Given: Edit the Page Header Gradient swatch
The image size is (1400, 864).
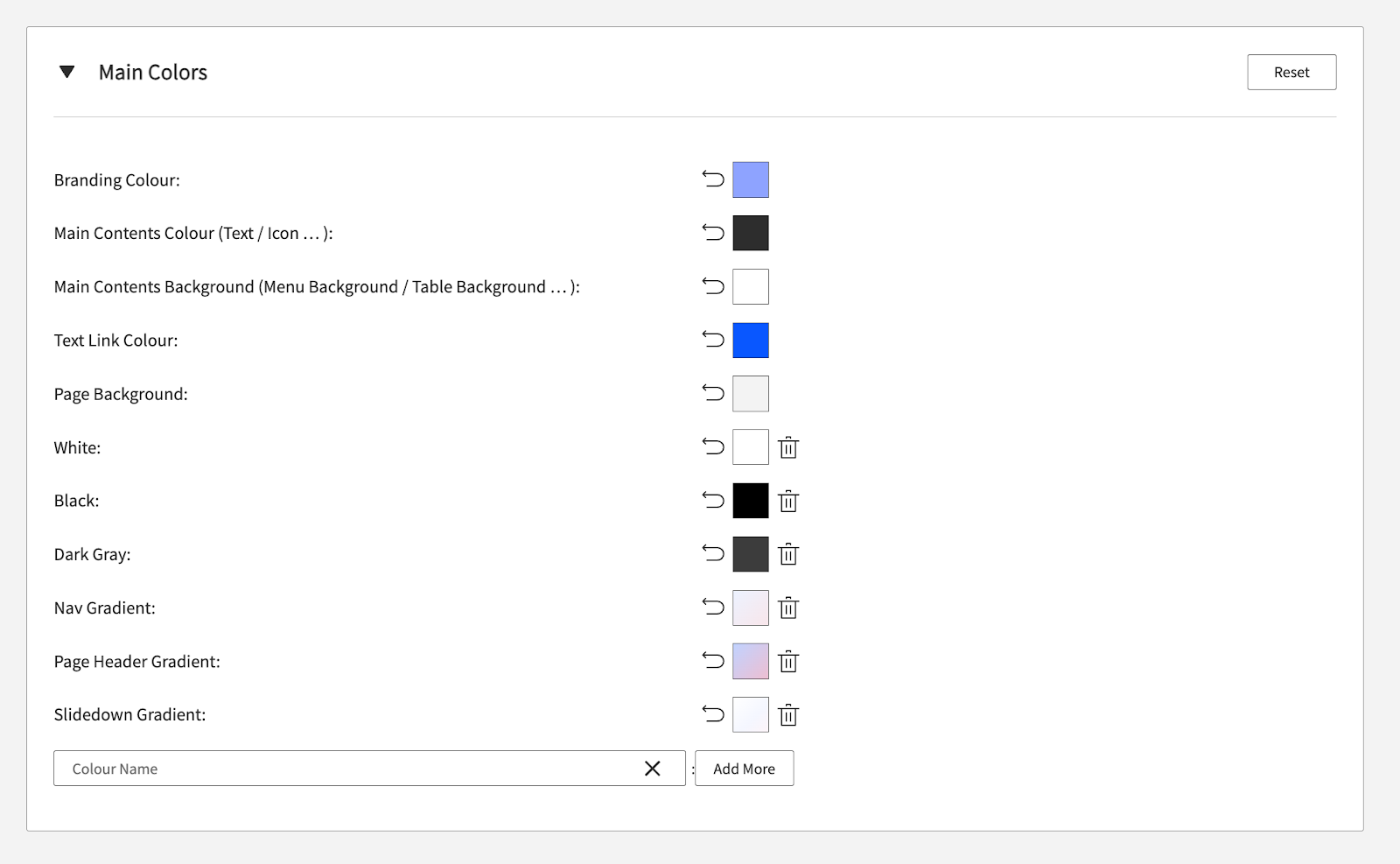Looking at the screenshot, I should (x=750, y=661).
